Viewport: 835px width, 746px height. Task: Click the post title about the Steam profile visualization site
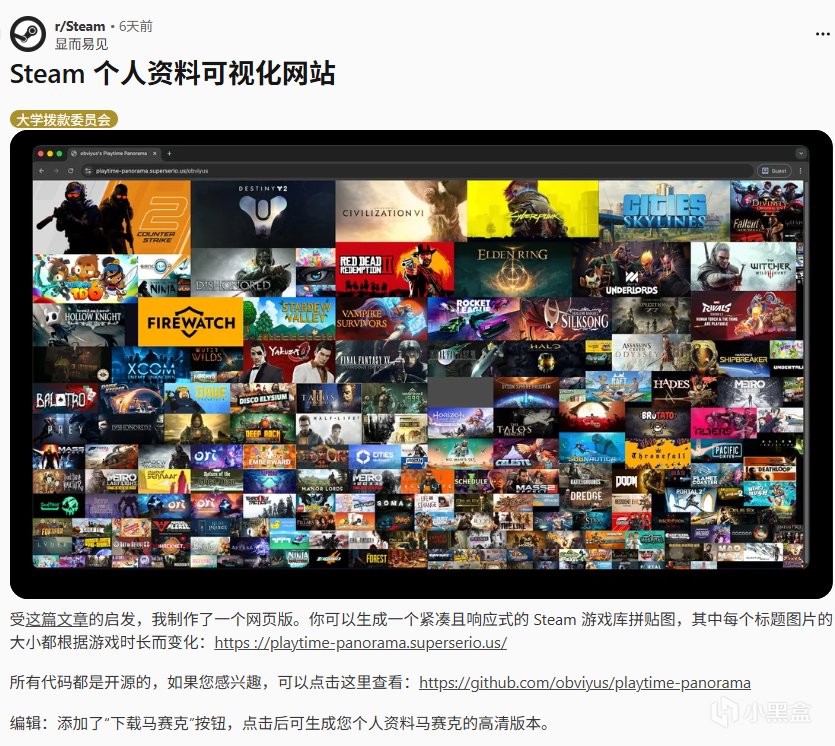coord(173,73)
